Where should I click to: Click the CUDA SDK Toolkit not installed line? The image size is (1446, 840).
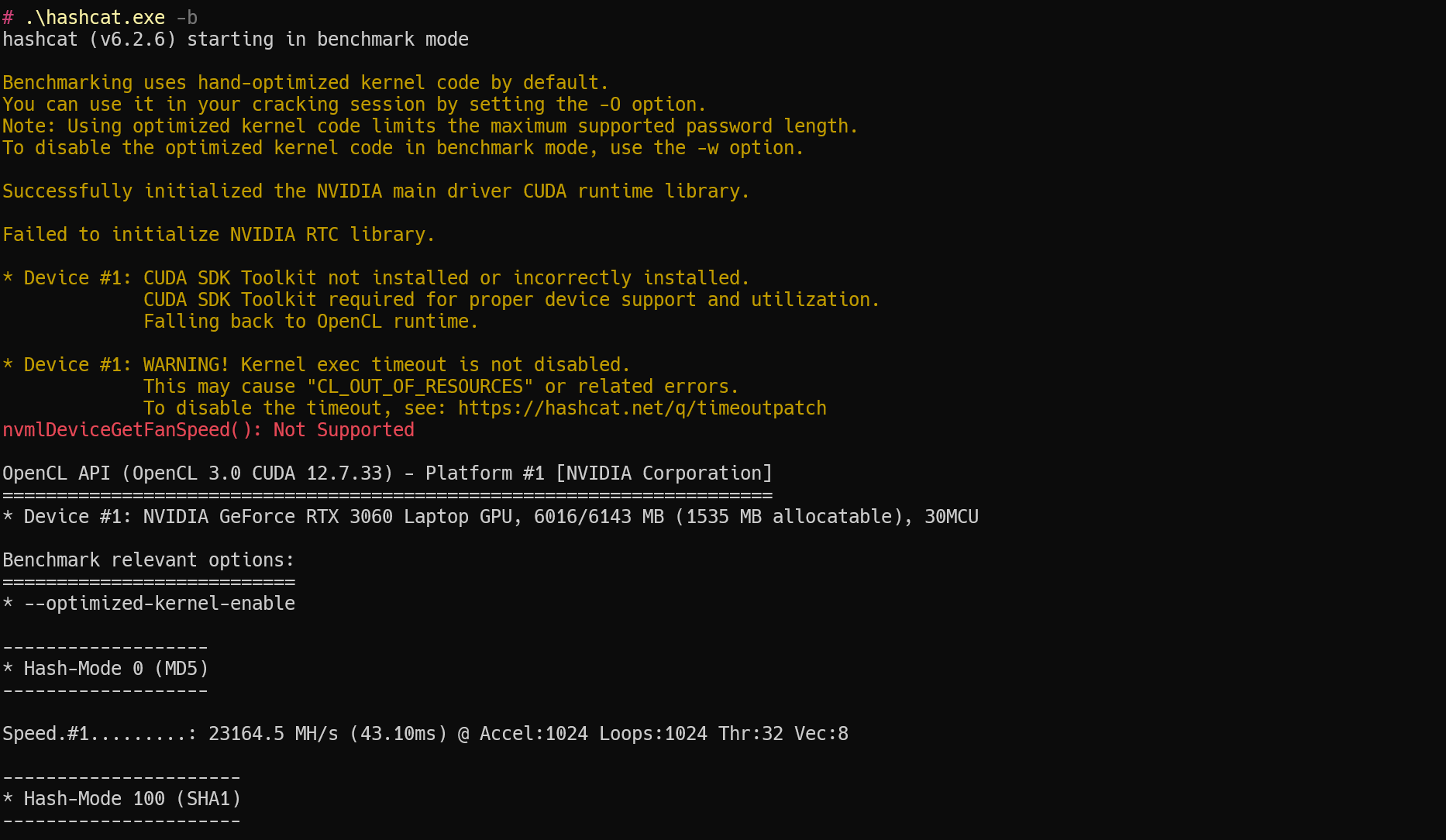[x=446, y=278]
